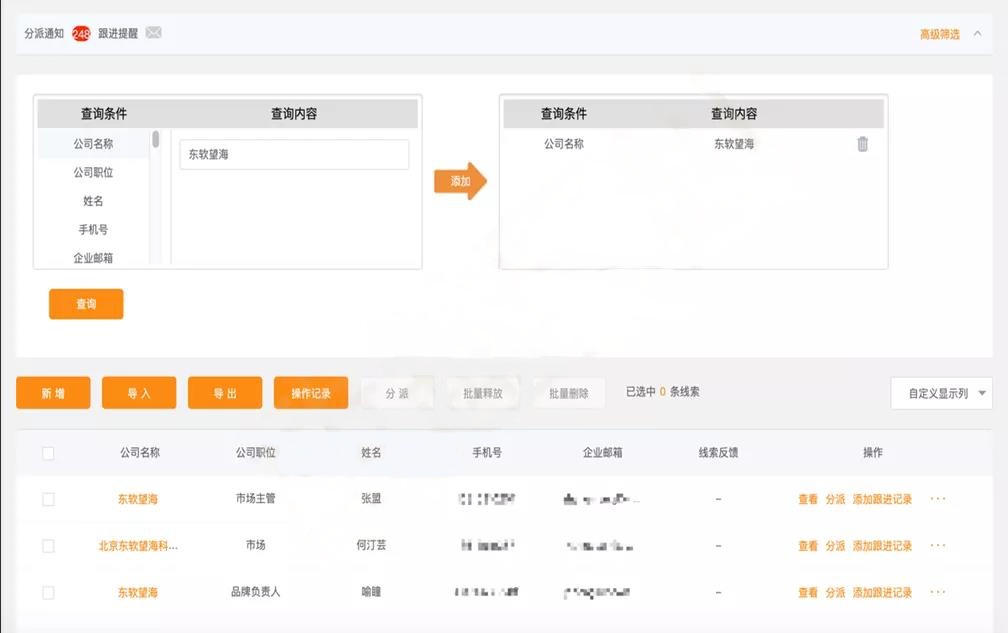
Task: Click the 查询内容 input containing 东软望海
Action: point(294,155)
